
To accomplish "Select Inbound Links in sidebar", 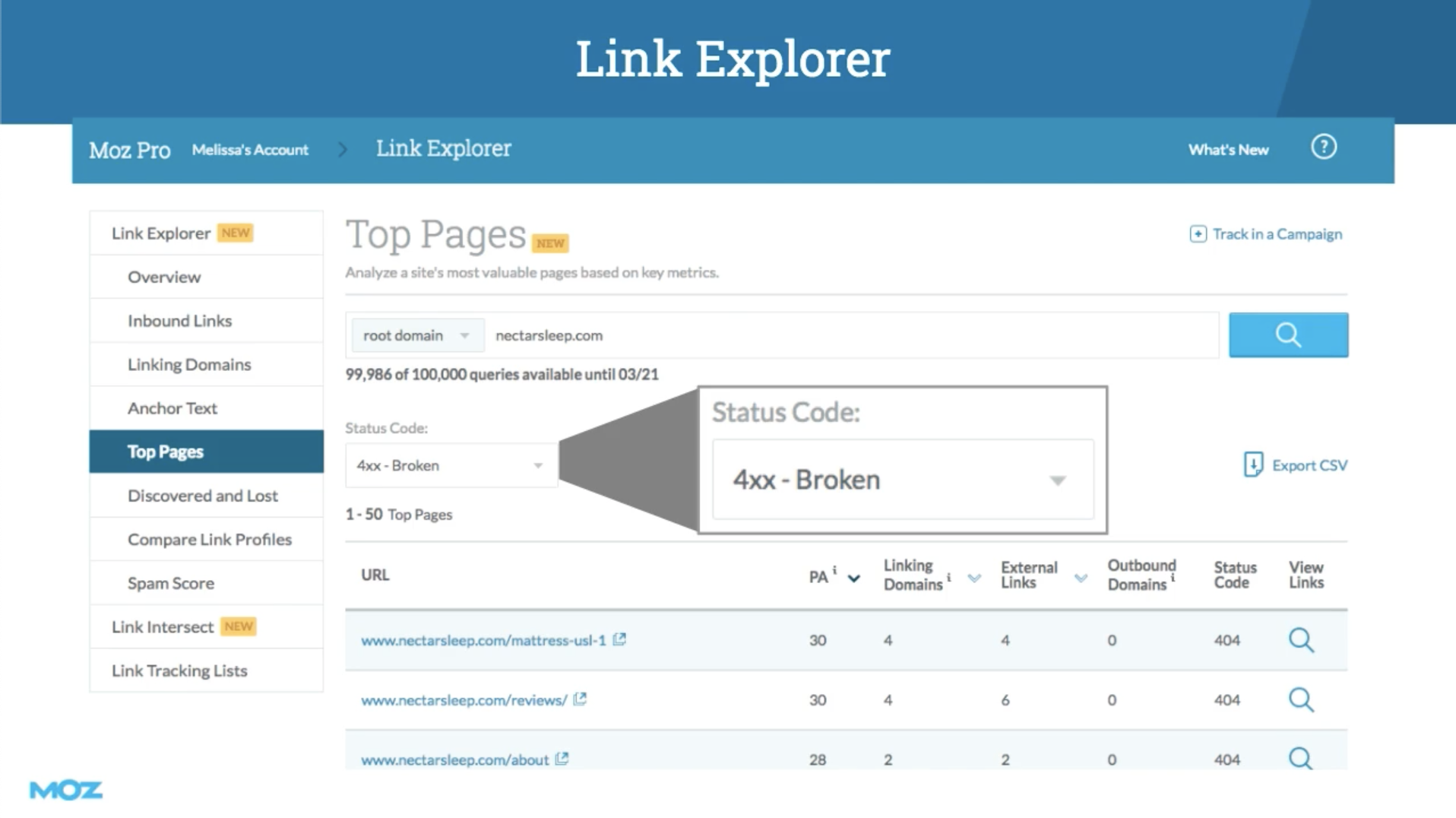I will (179, 321).
